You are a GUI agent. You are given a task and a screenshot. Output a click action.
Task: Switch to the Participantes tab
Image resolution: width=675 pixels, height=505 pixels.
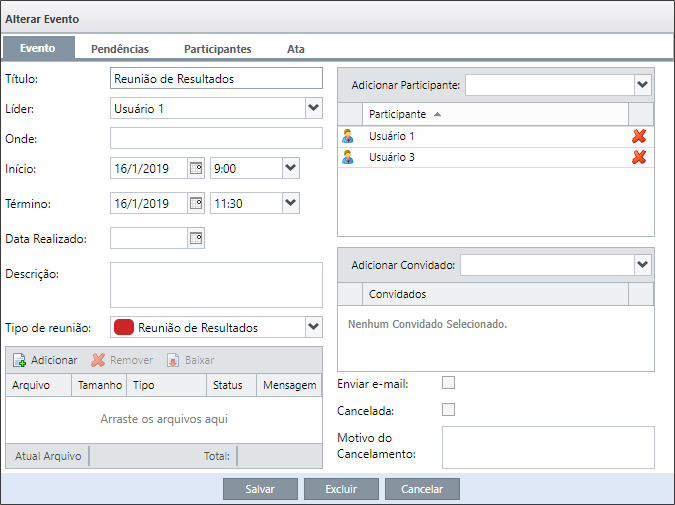(217, 49)
